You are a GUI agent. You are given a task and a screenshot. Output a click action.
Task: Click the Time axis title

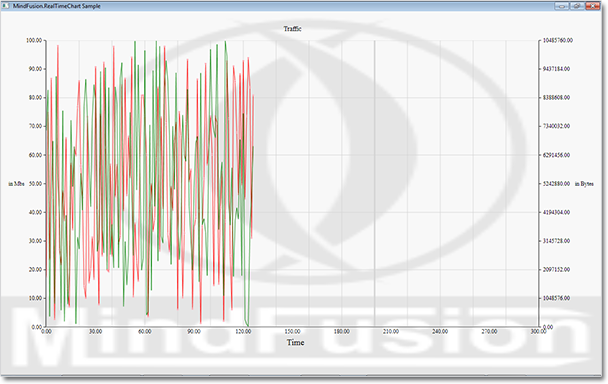(x=295, y=342)
